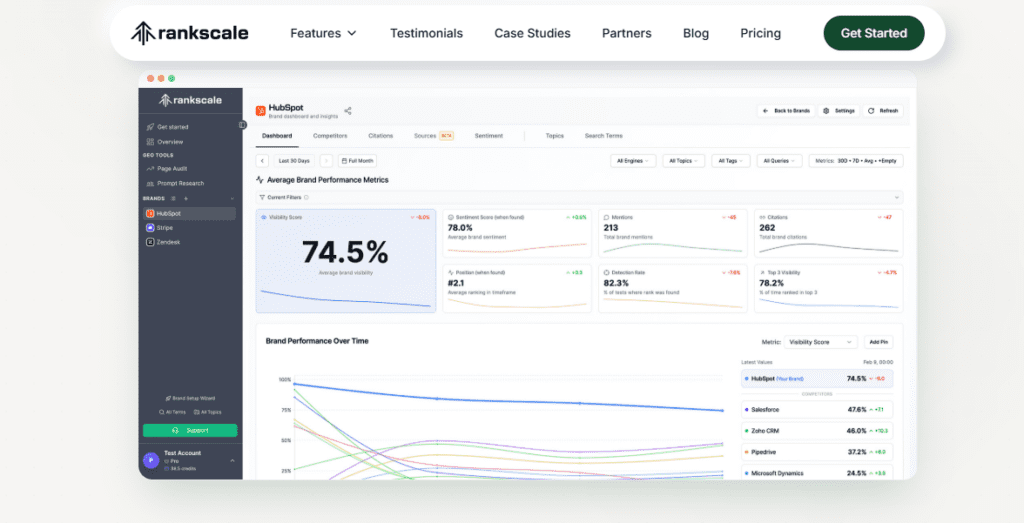Click the previous period arrow
The height and width of the screenshot is (523, 1024).
tap(262, 161)
